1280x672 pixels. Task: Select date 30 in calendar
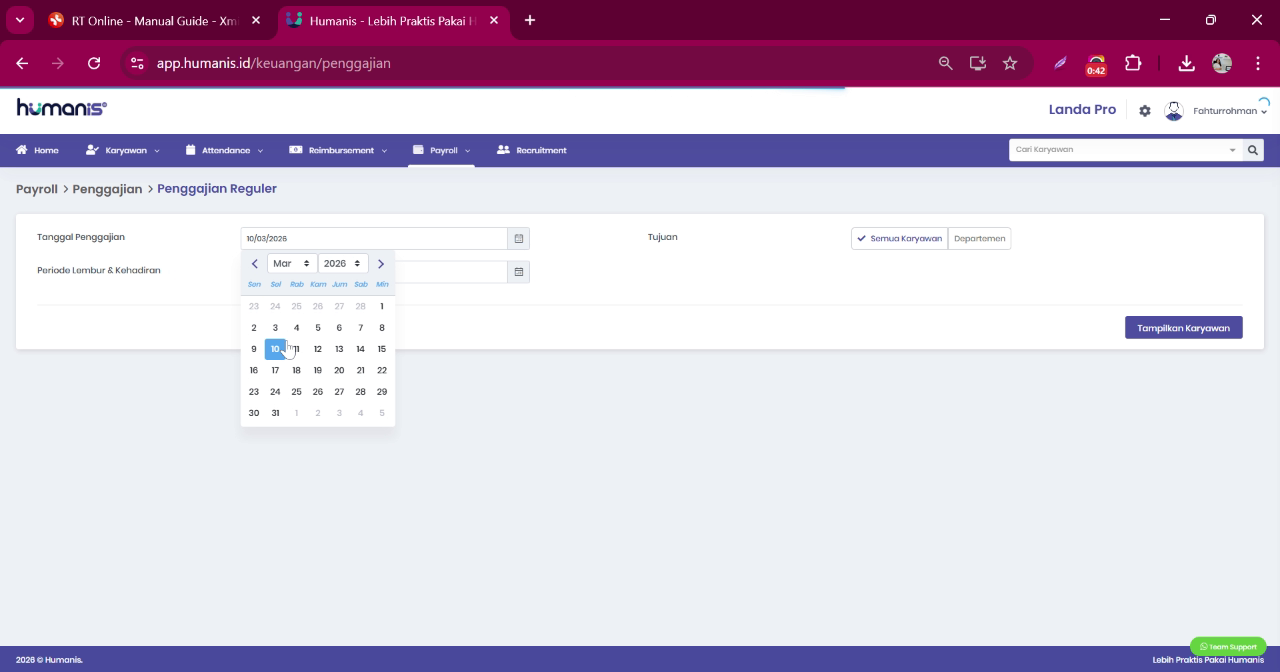point(254,413)
